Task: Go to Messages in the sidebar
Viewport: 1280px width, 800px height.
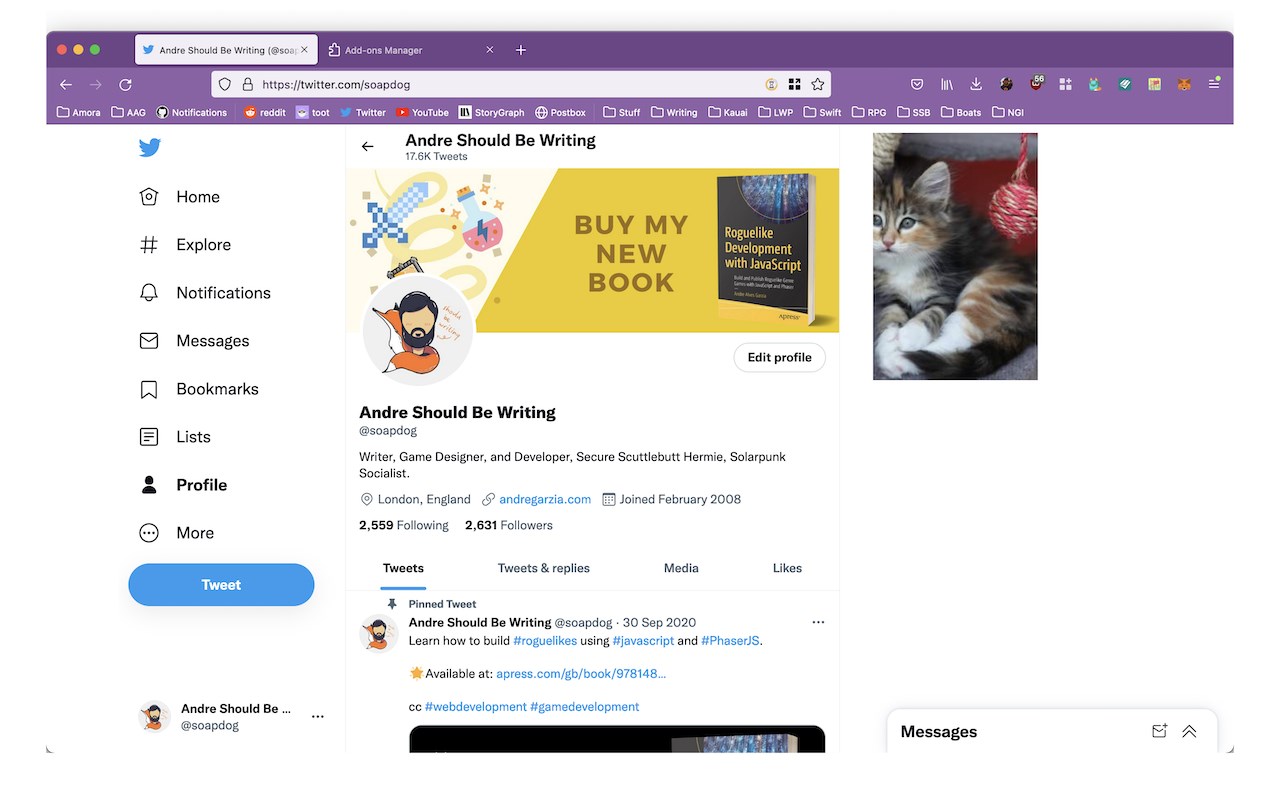Action: point(194,341)
